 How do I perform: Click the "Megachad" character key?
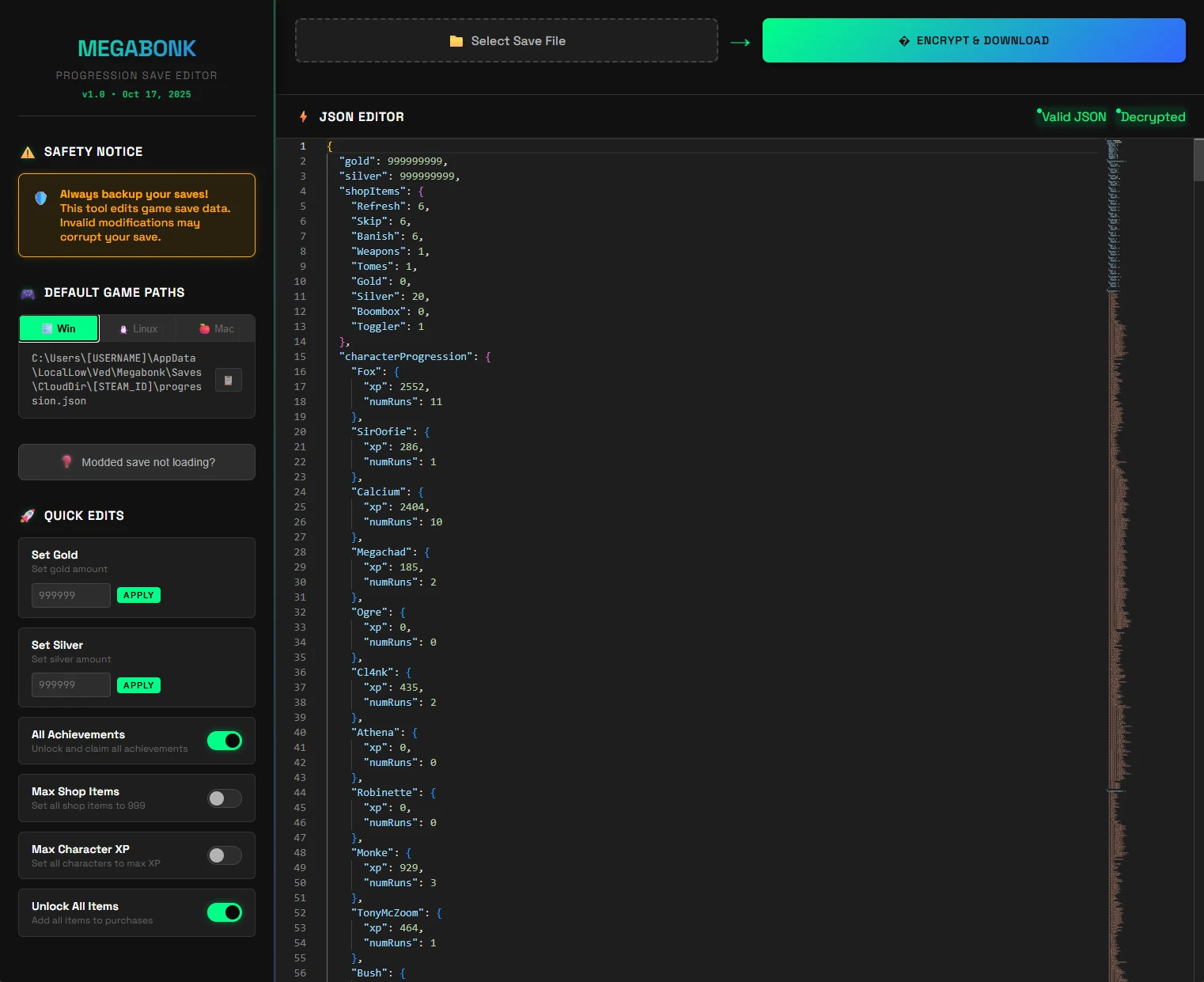[381, 552]
